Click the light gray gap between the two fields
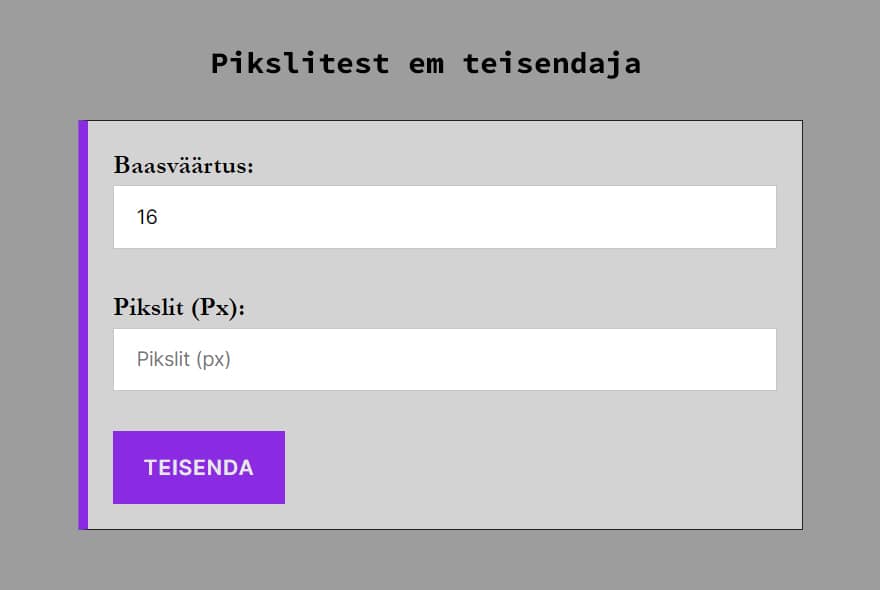Screen dimensions: 880x590 click(x=445, y=275)
